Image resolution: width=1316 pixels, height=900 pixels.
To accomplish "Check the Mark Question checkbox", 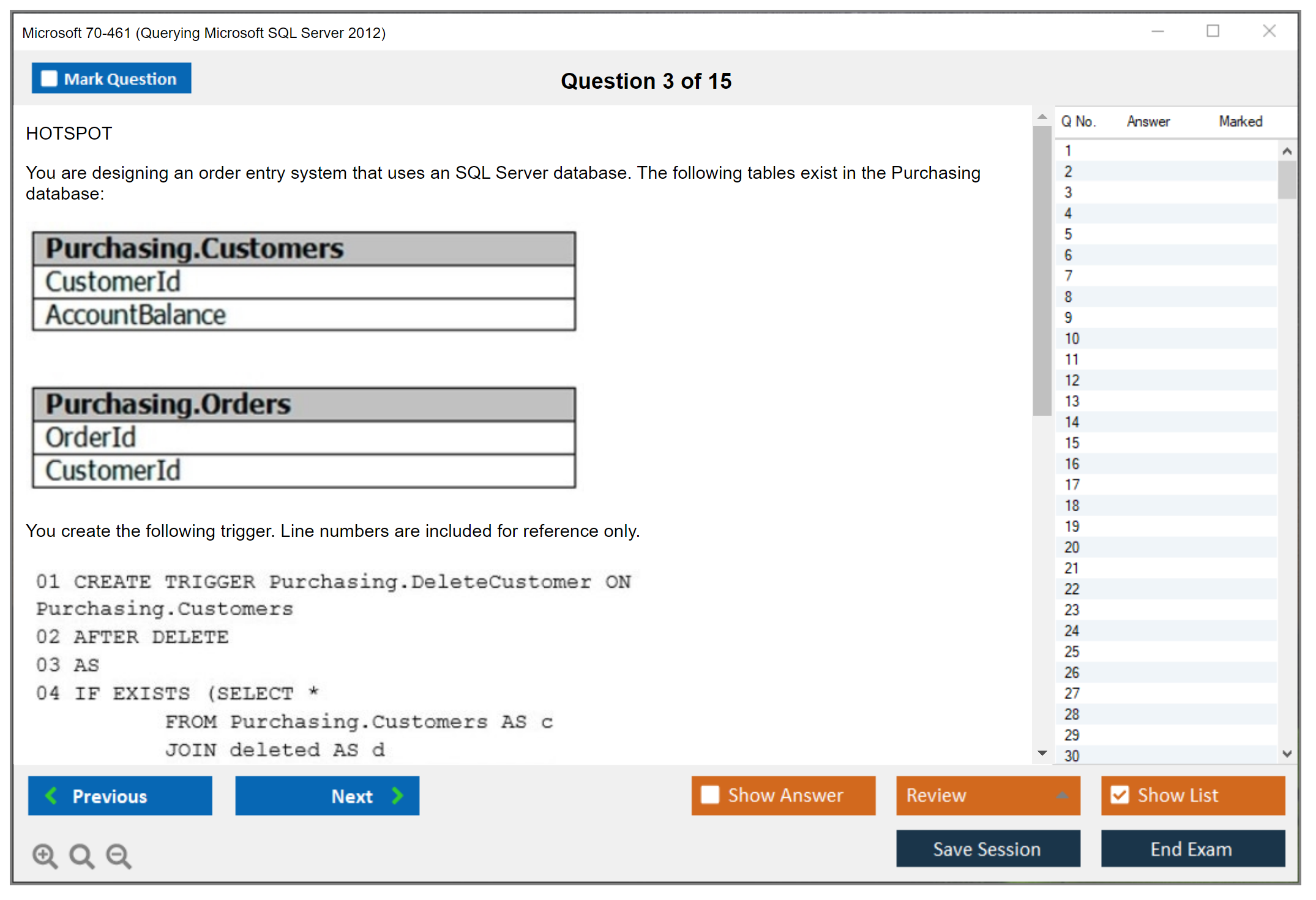I will 49,78.
